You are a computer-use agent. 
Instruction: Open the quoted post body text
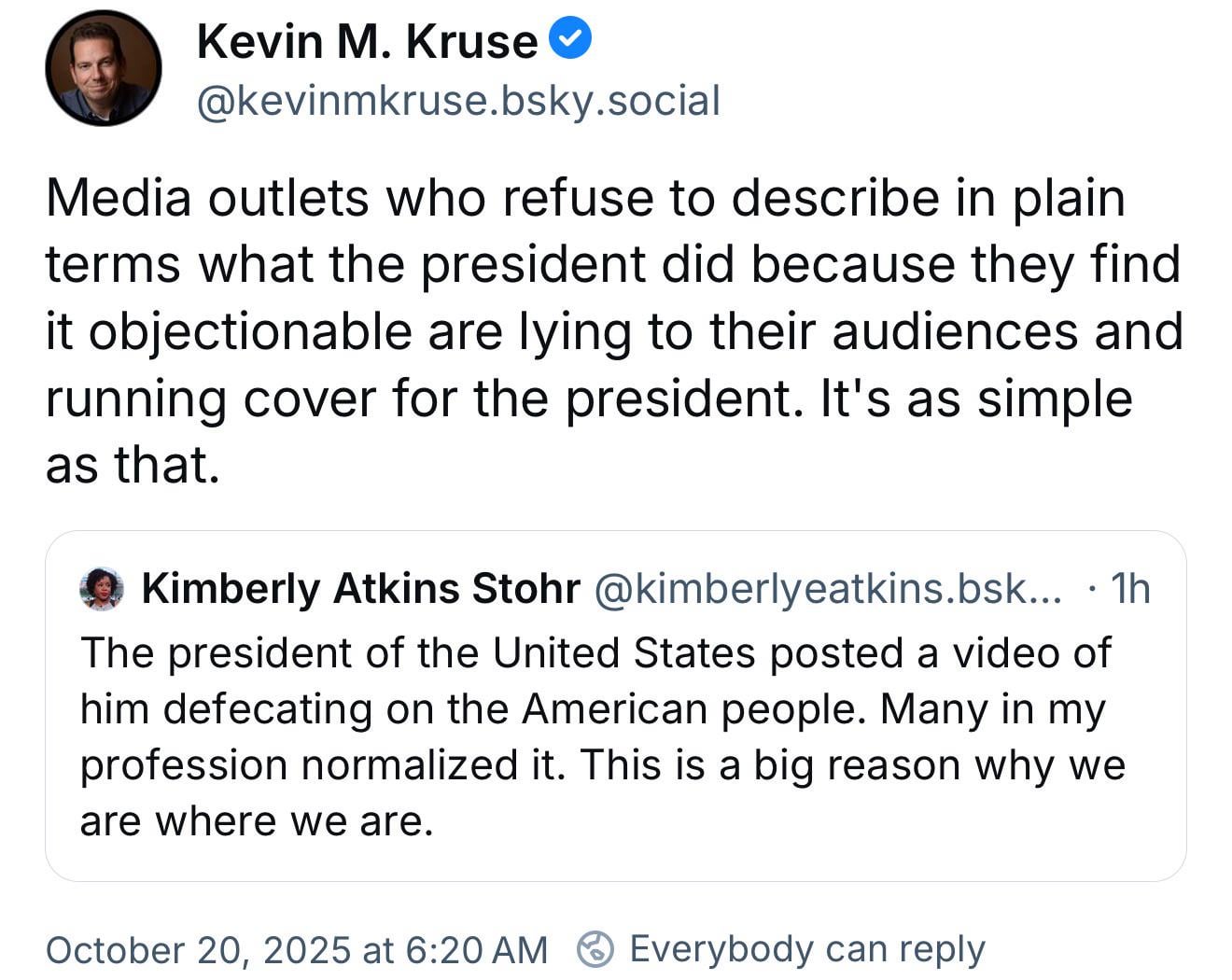coord(602,736)
